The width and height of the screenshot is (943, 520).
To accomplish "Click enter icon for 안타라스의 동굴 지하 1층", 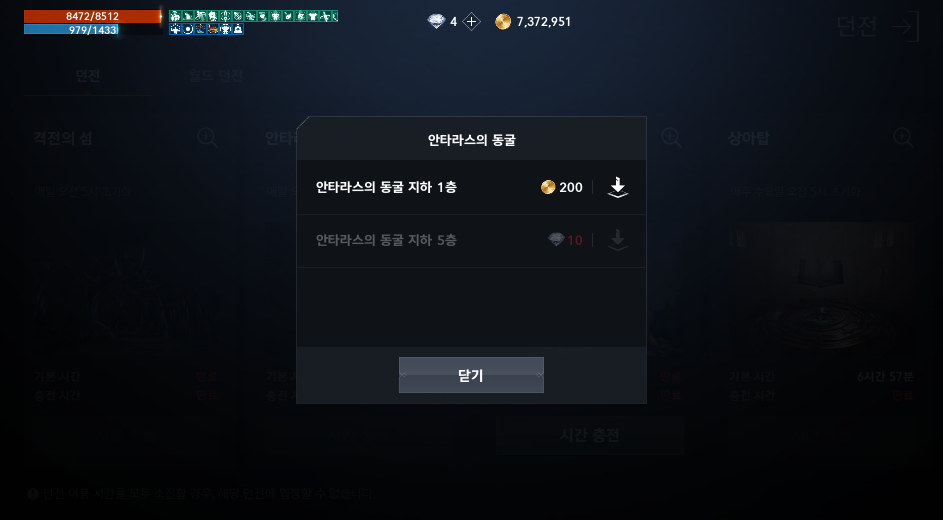I will (x=618, y=188).
